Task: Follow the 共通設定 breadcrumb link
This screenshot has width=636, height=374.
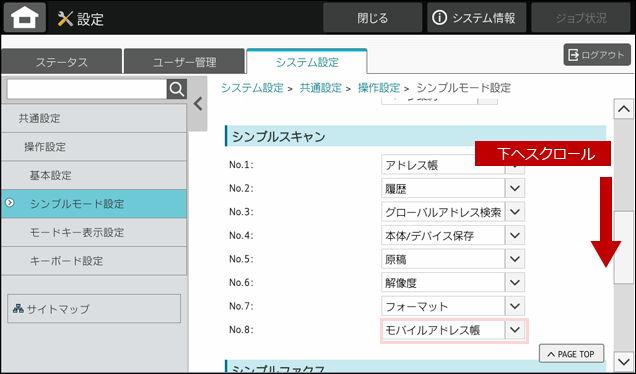Action: tap(320, 88)
